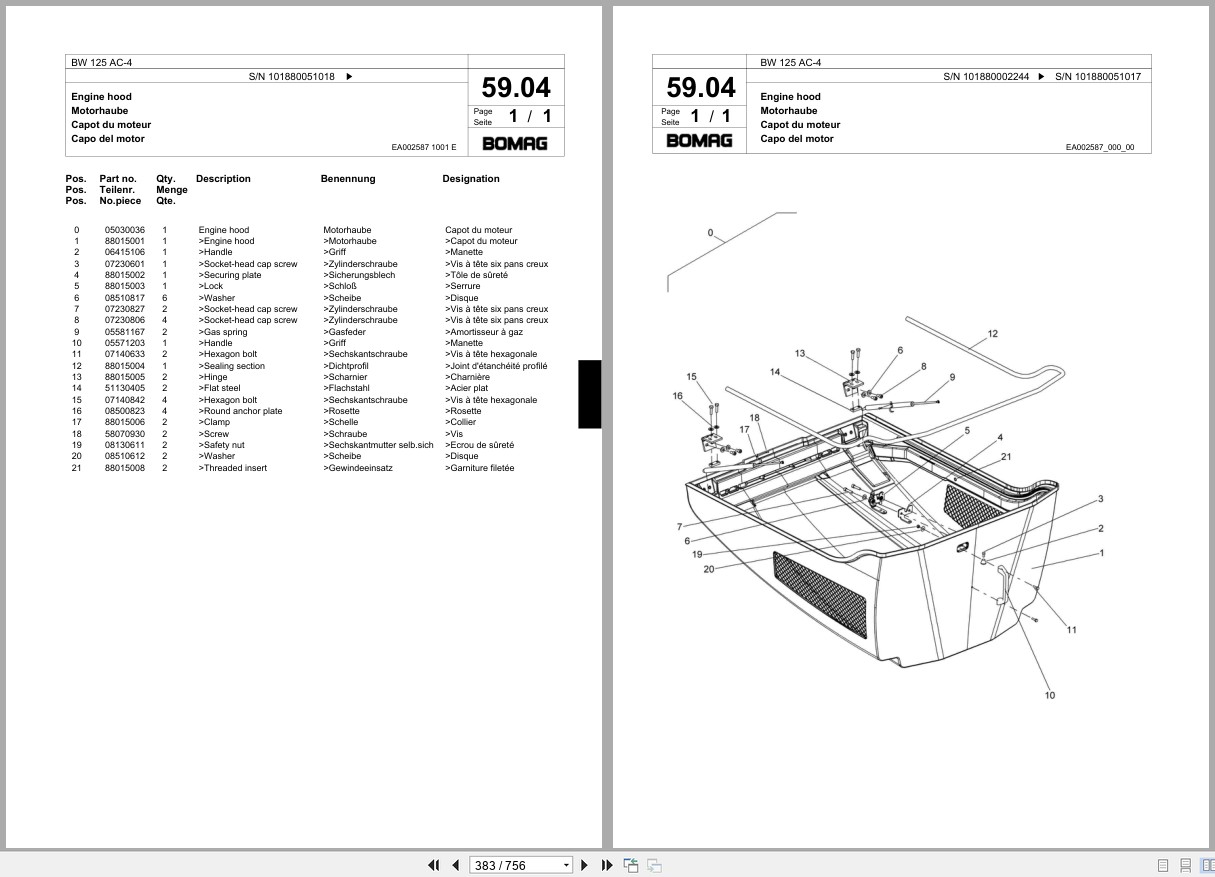The height and width of the screenshot is (877, 1215).
Task: Click the 'Benennung' column header
Action: (348, 179)
